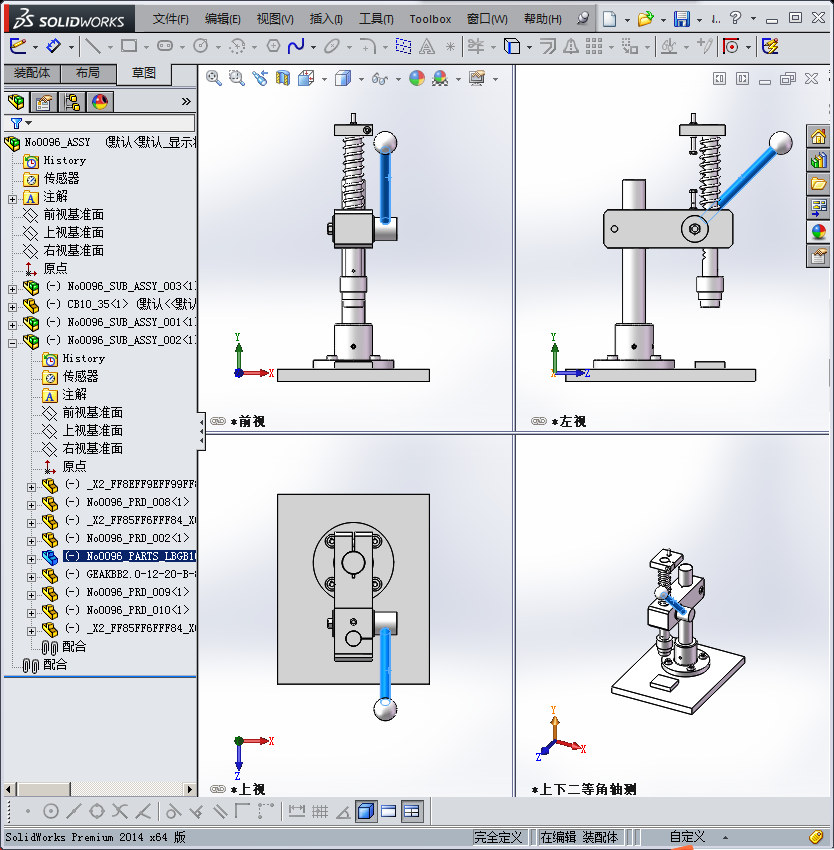This screenshot has width=834, height=850.
Task: Open the Design Library folder icon in the task pane
Action: tap(818, 184)
